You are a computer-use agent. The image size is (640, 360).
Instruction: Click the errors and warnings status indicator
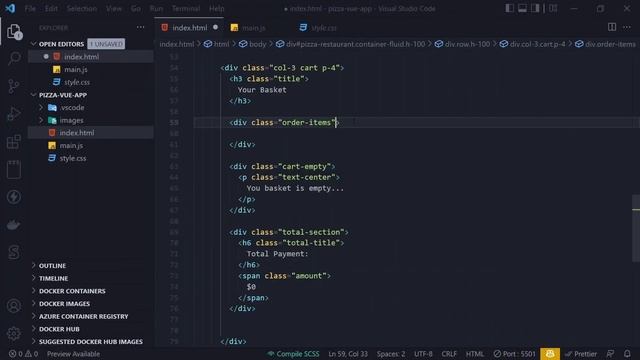(23, 354)
